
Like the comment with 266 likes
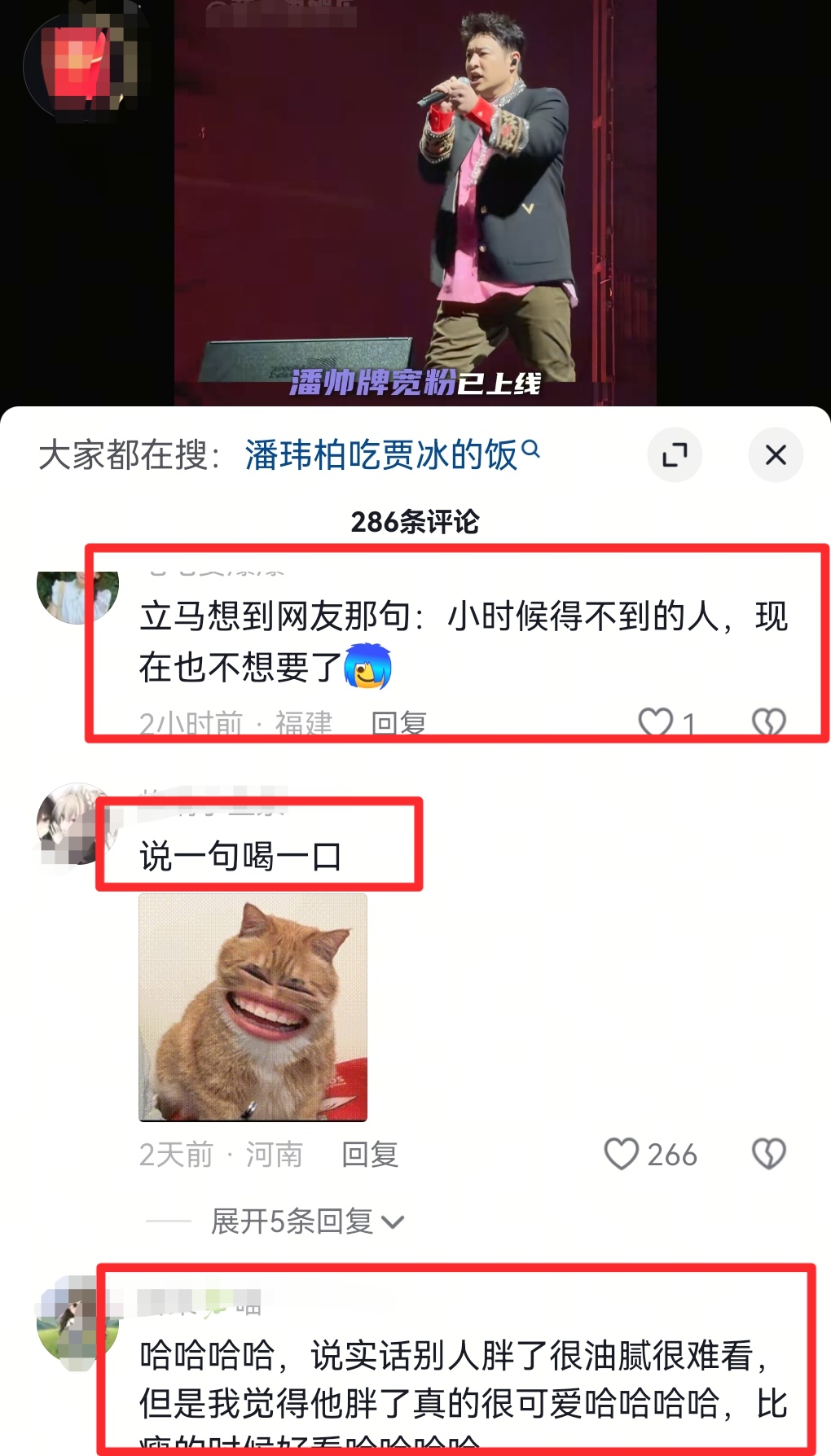622,1154
